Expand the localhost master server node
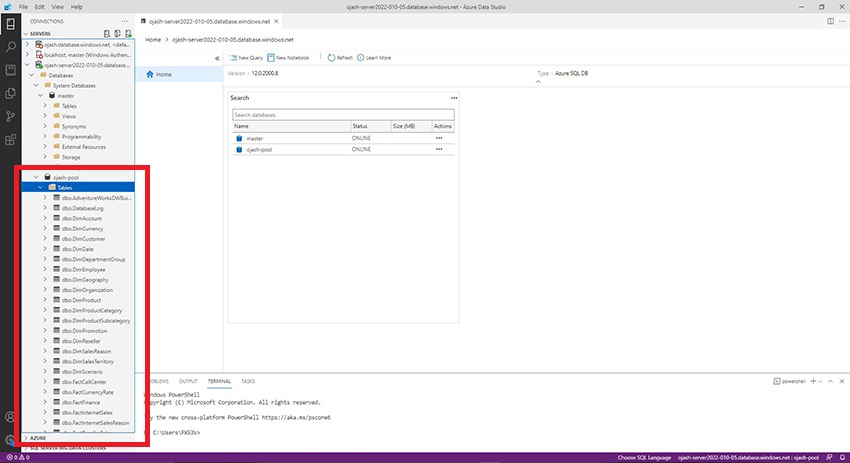This screenshot has width=850, height=463. pyautogui.click(x=27, y=55)
